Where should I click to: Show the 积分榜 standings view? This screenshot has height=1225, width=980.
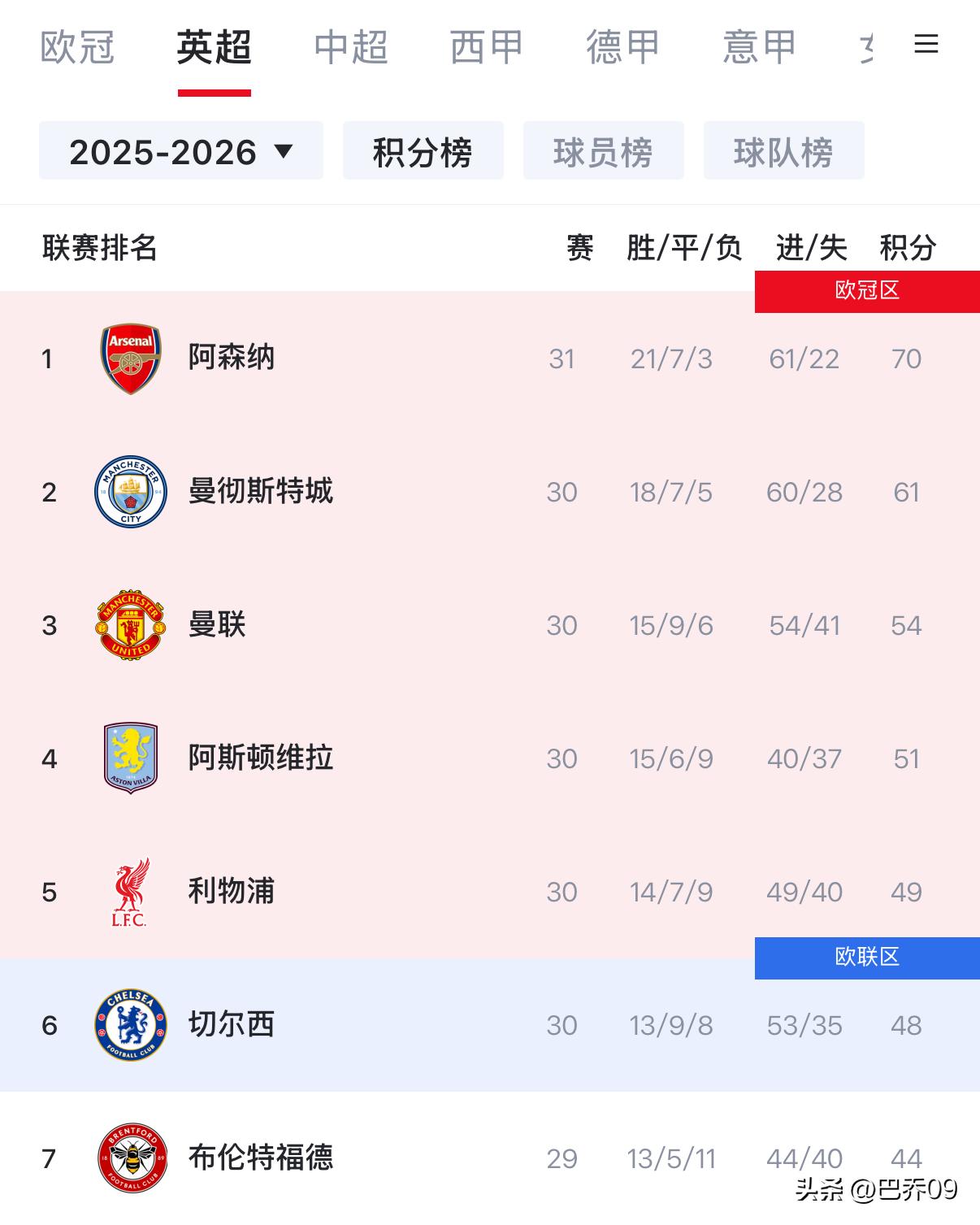click(423, 151)
